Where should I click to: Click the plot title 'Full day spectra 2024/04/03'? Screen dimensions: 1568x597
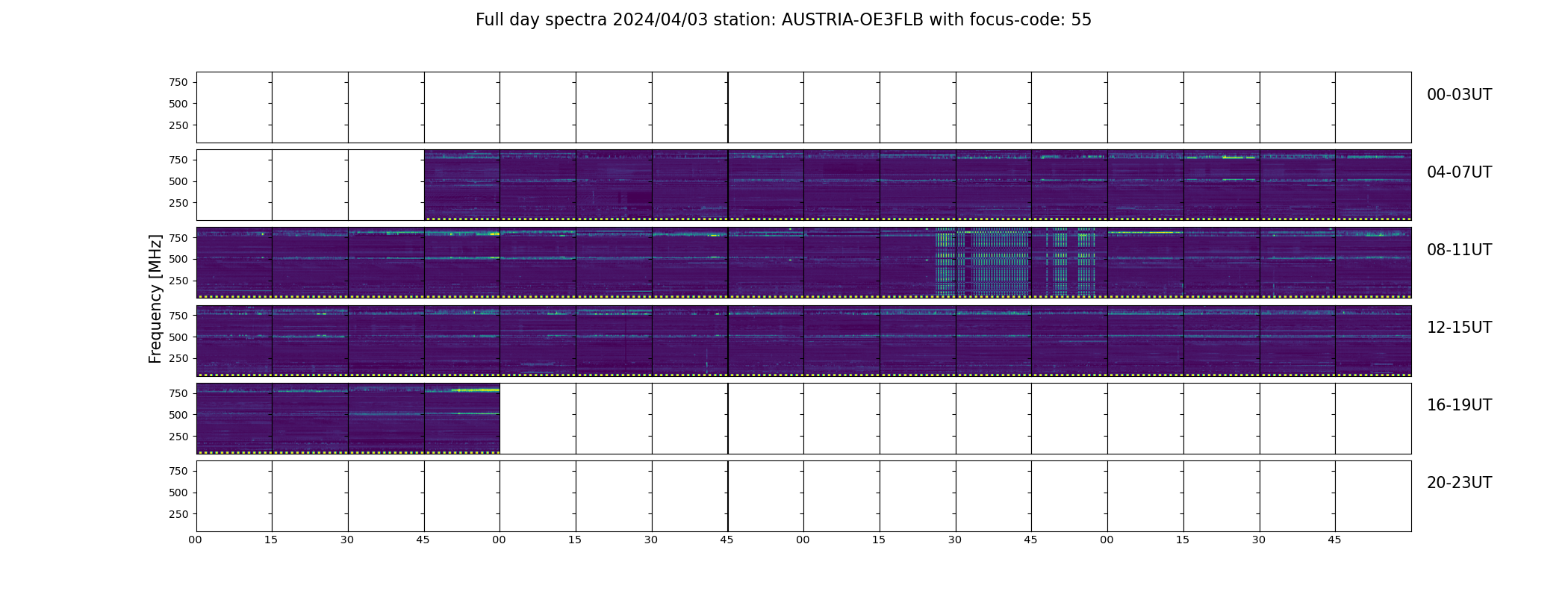(x=593, y=20)
